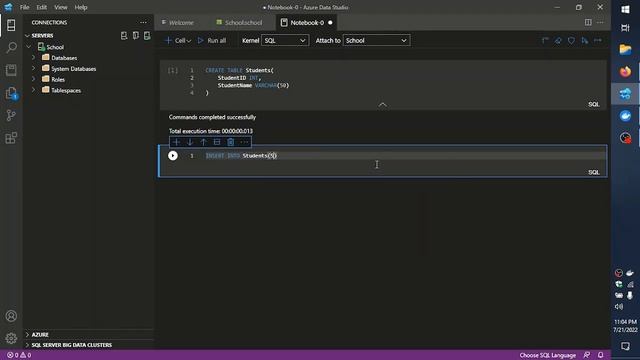Open the Manage gear icon
The width and height of the screenshot is (640, 360).
(x=11, y=338)
